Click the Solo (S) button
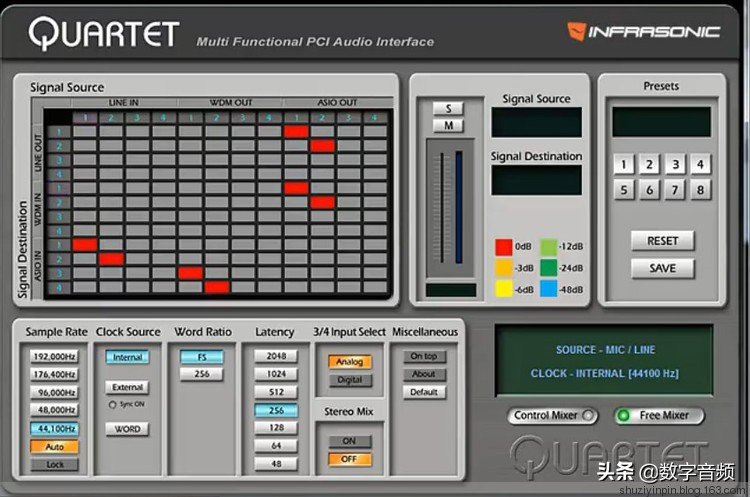 click(x=447, y=108)
